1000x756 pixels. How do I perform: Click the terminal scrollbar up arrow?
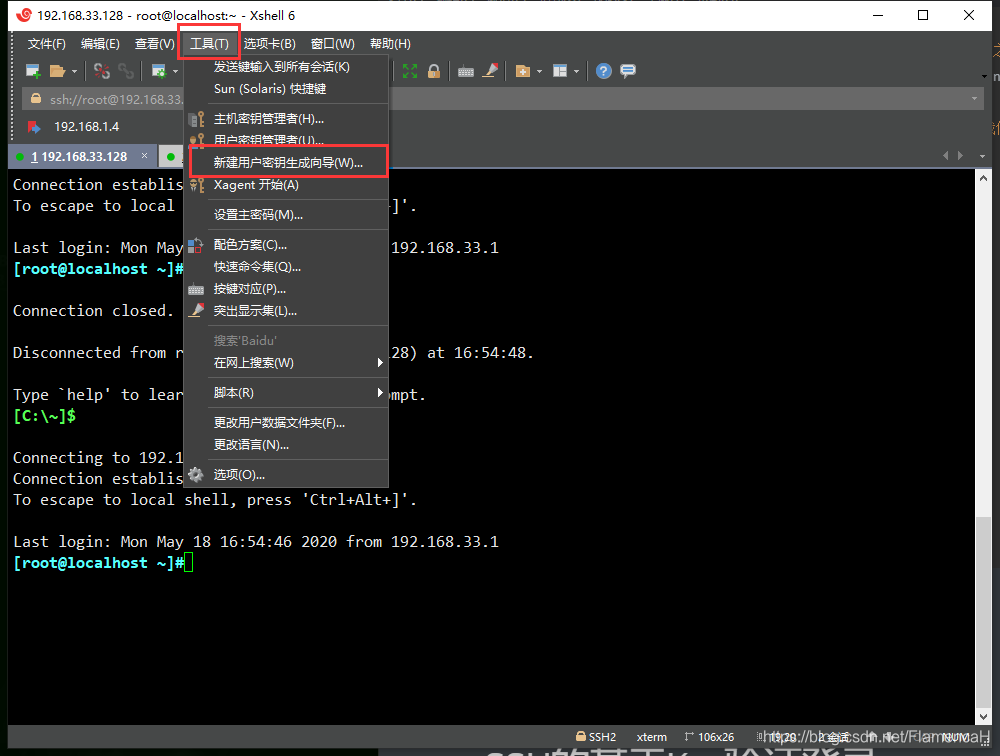(x=983, y=179)
